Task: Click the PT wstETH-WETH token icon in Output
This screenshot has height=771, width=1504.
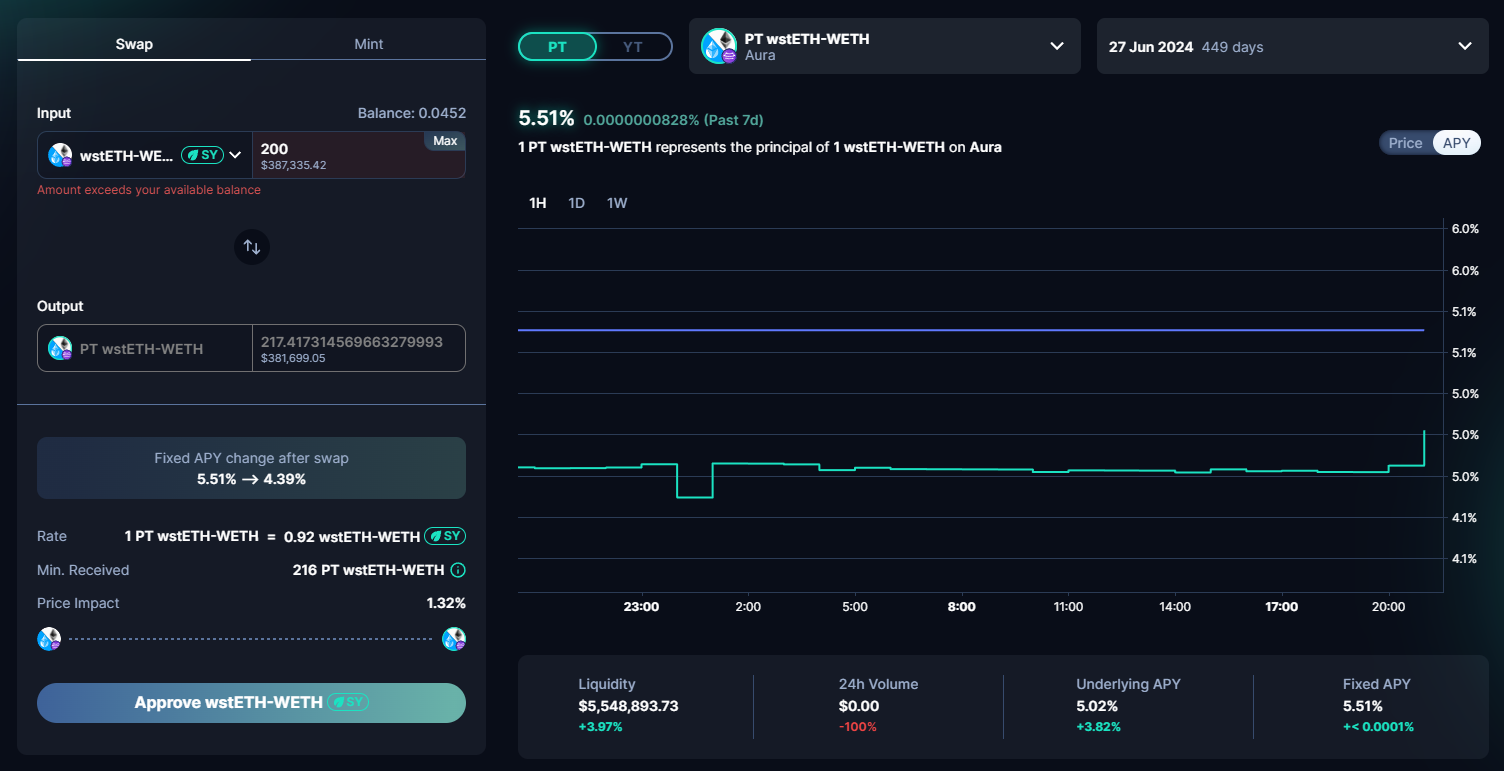Action: (60, 348)
